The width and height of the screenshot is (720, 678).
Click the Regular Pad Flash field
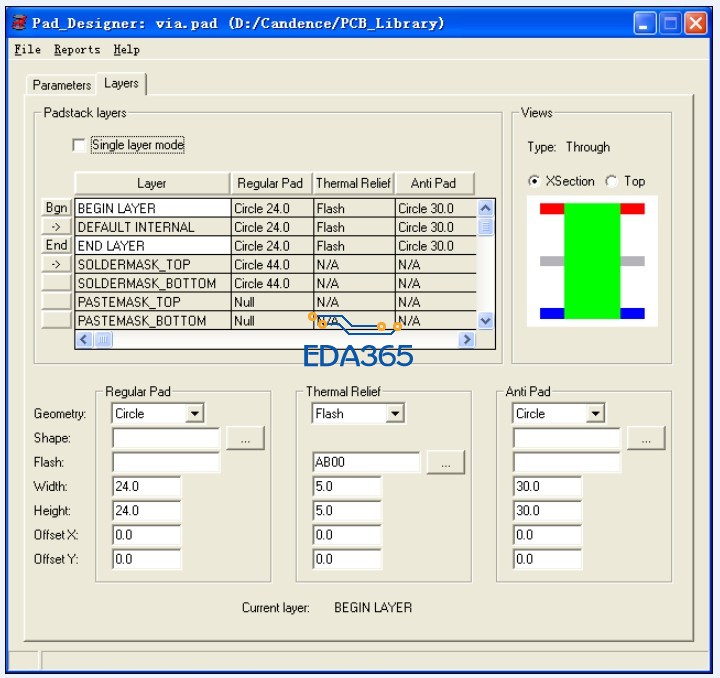(166, 462)
